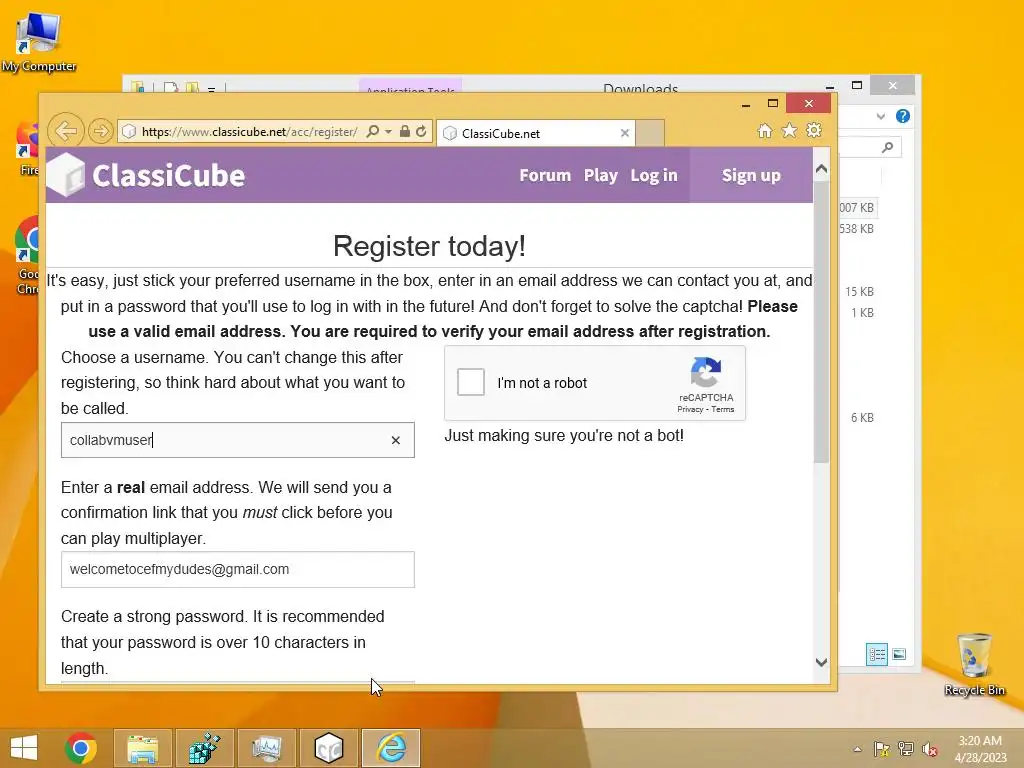Viewport: 1024px width, 768px height.
Task: Open the ClassiCube cube taskbar app
Action: pos(328,748)
